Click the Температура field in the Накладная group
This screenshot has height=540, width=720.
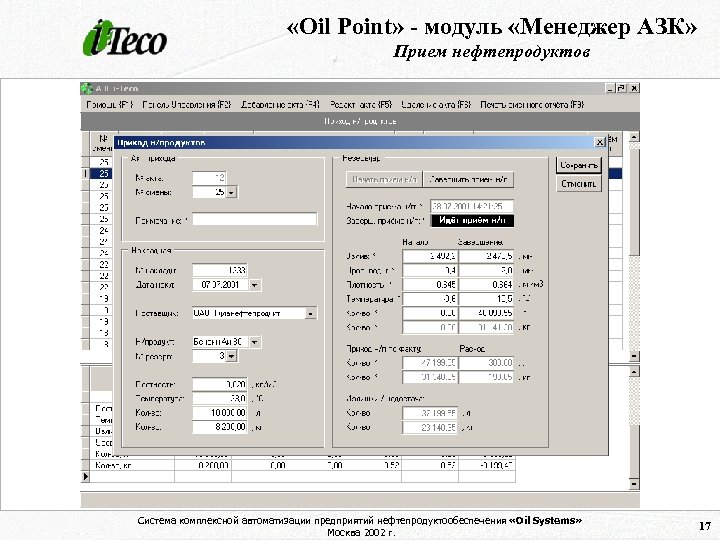[220, 398]
